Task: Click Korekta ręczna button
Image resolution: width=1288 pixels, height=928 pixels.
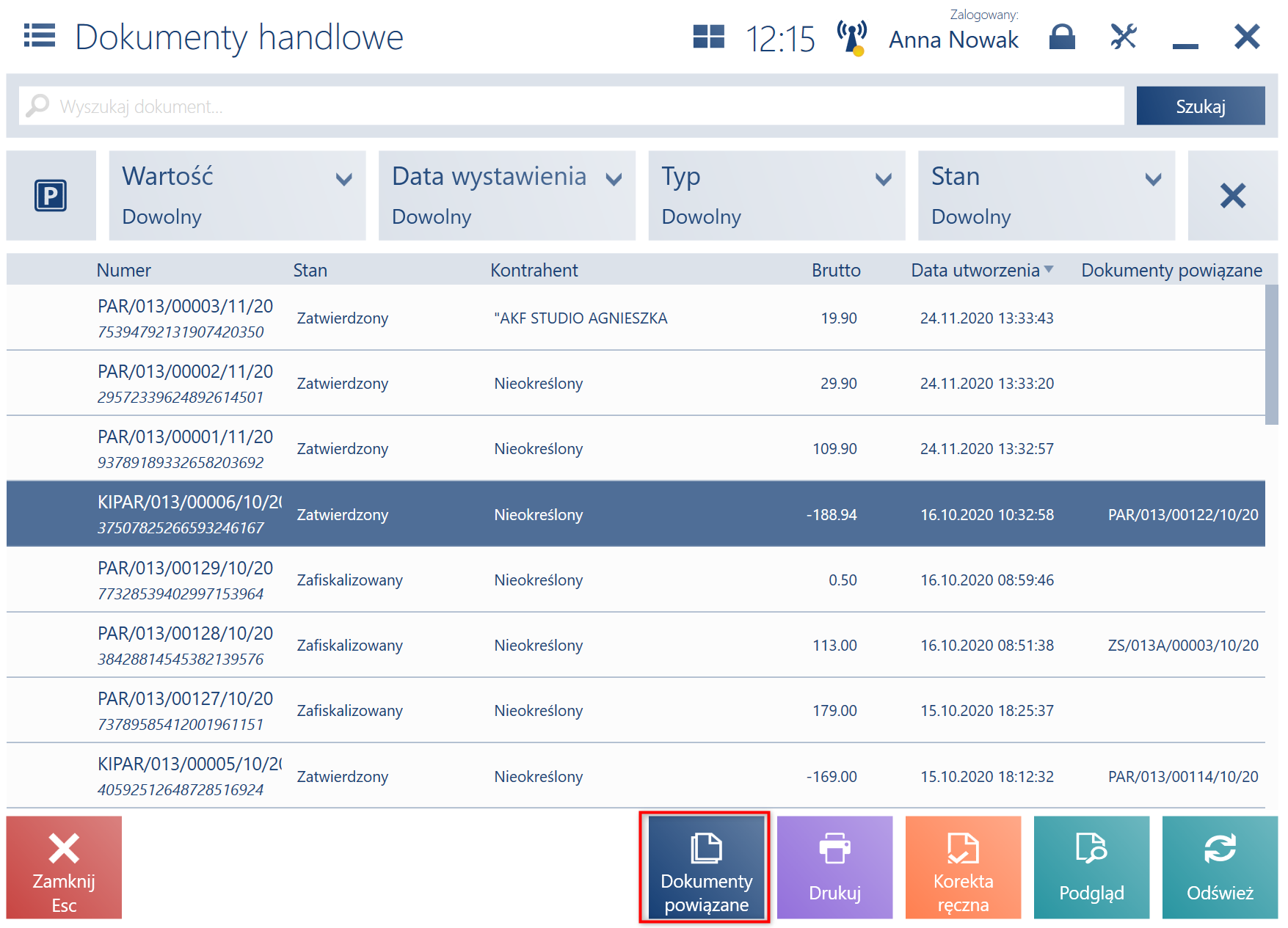Action: [963, 867]
